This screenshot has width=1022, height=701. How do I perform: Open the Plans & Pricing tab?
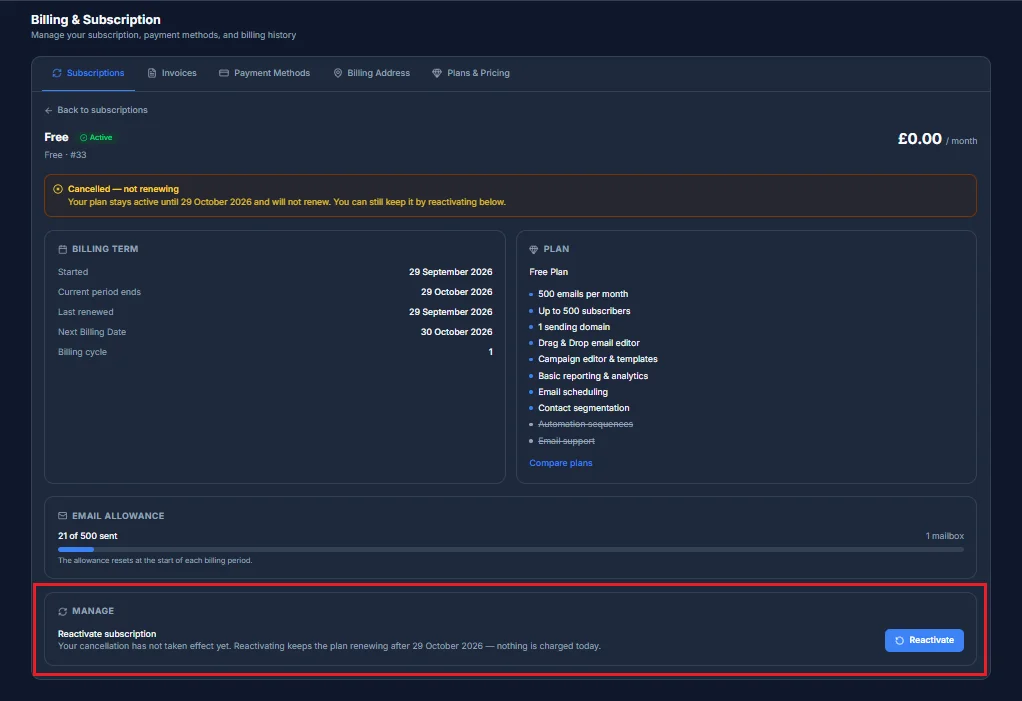click(x=471, y=73)
